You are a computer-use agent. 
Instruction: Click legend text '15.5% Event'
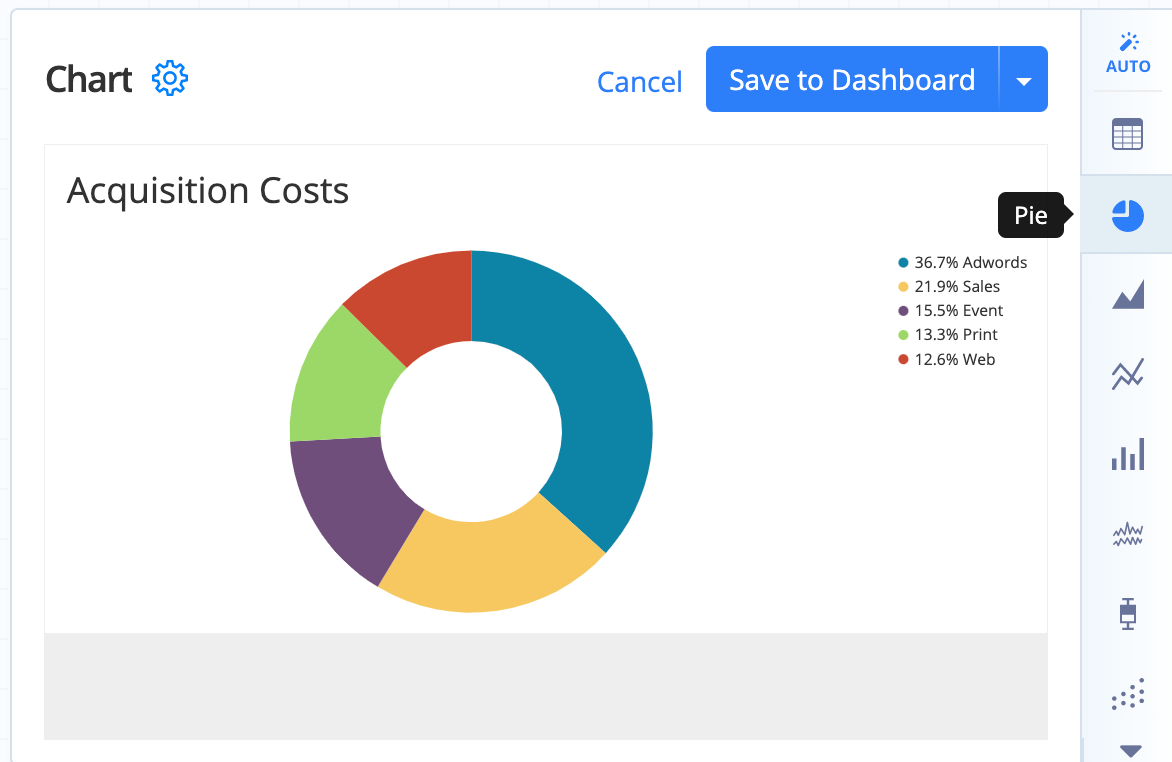pos(959,310)
